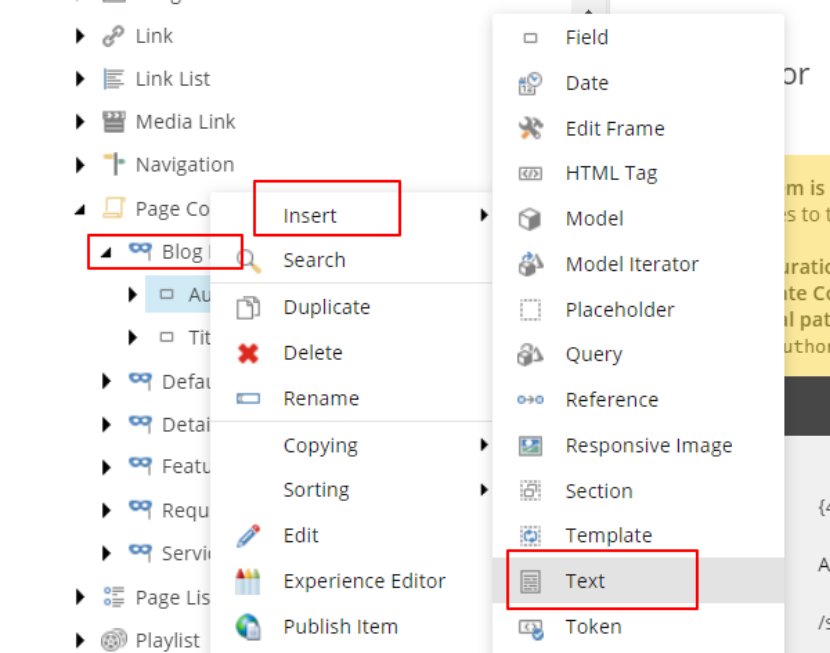The height and width of the screenshot is (653, 830).
Task: Click the Link List icon
Action: (113, 79)
